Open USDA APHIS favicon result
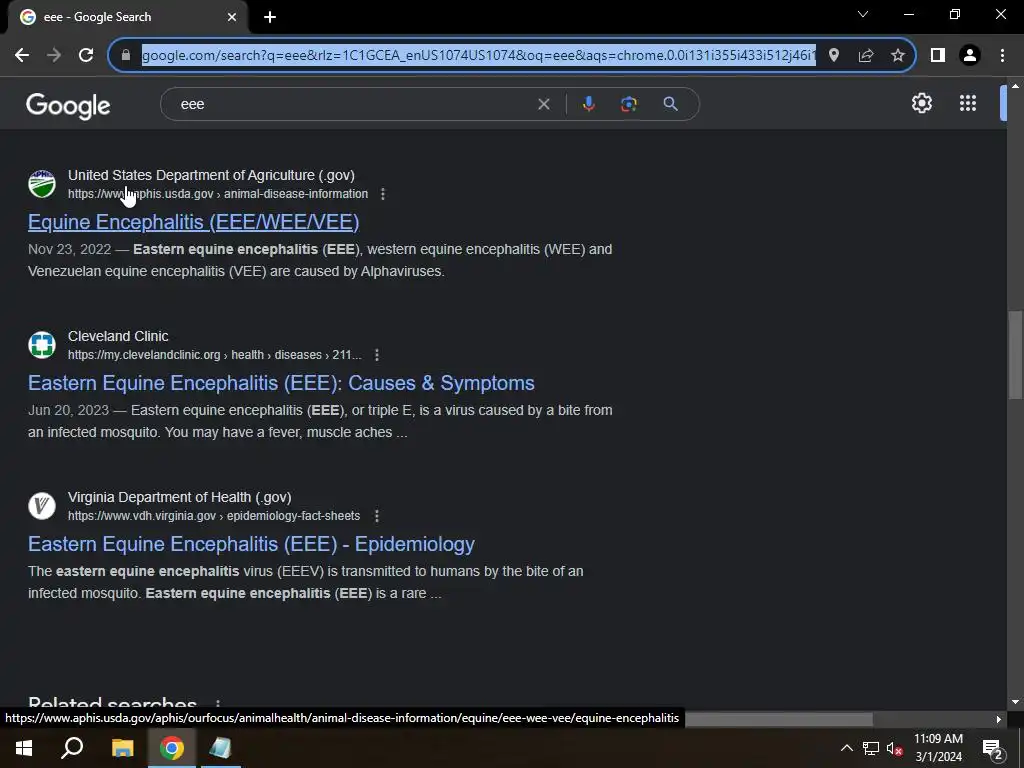1024x768 pixels. tap(42, 184)
